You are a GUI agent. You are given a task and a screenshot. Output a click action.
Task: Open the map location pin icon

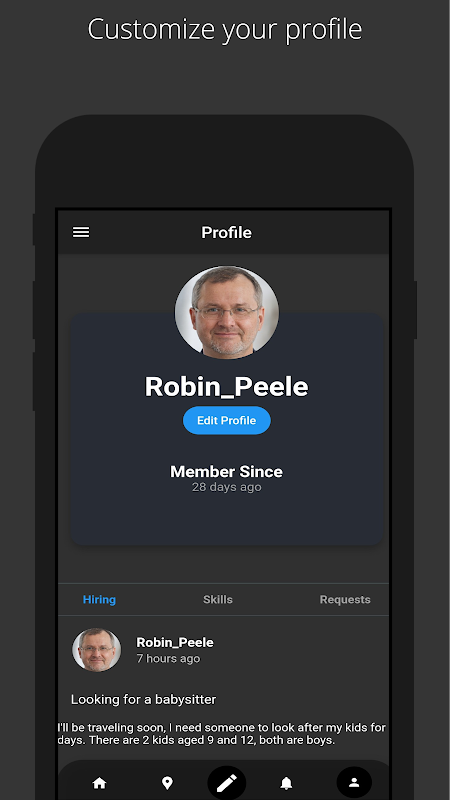(167, 783)
